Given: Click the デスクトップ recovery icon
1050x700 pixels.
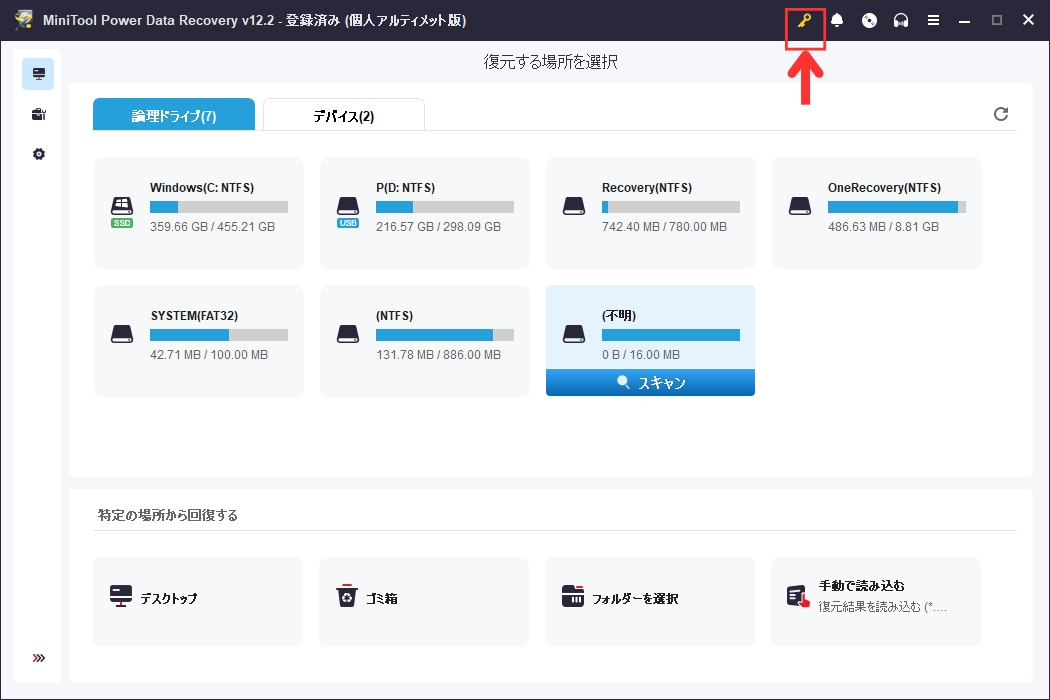Looking at the screenshot, I should pyautogui.click(x=121, y=596).
